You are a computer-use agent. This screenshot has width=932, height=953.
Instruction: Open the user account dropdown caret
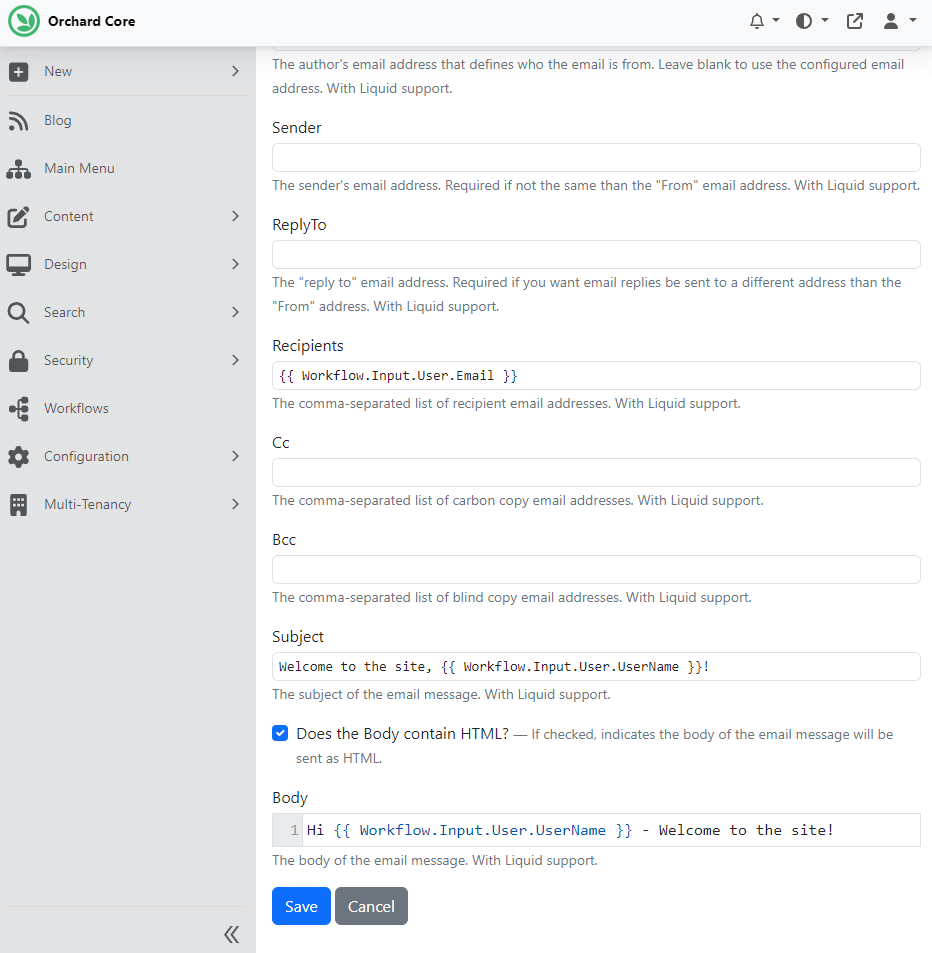point(913,20)
